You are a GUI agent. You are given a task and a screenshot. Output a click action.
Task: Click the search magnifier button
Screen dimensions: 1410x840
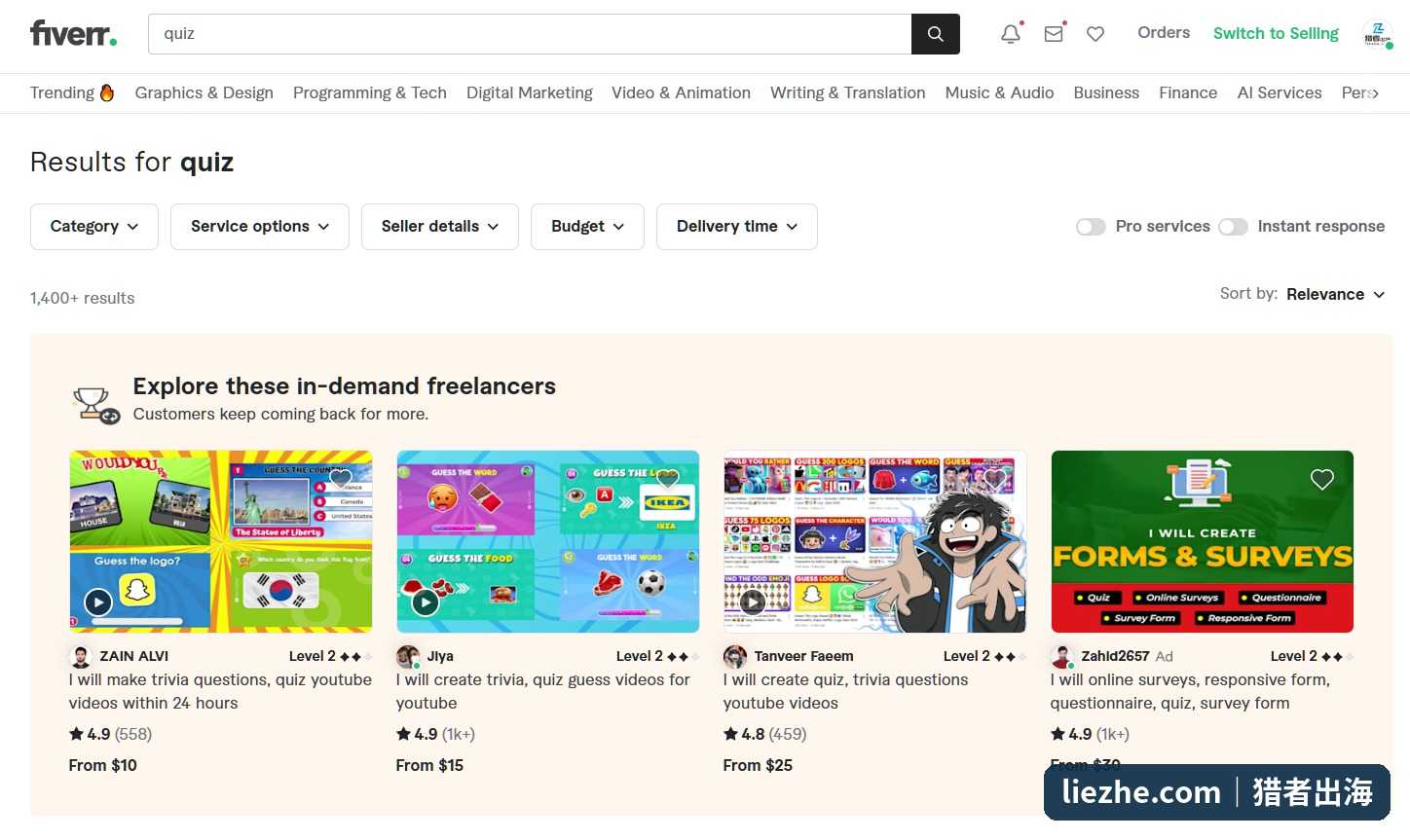[x=936, y=34]
